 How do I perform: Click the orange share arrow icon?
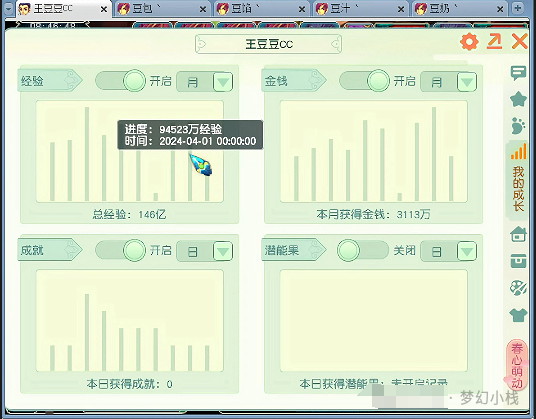point(494,41)
